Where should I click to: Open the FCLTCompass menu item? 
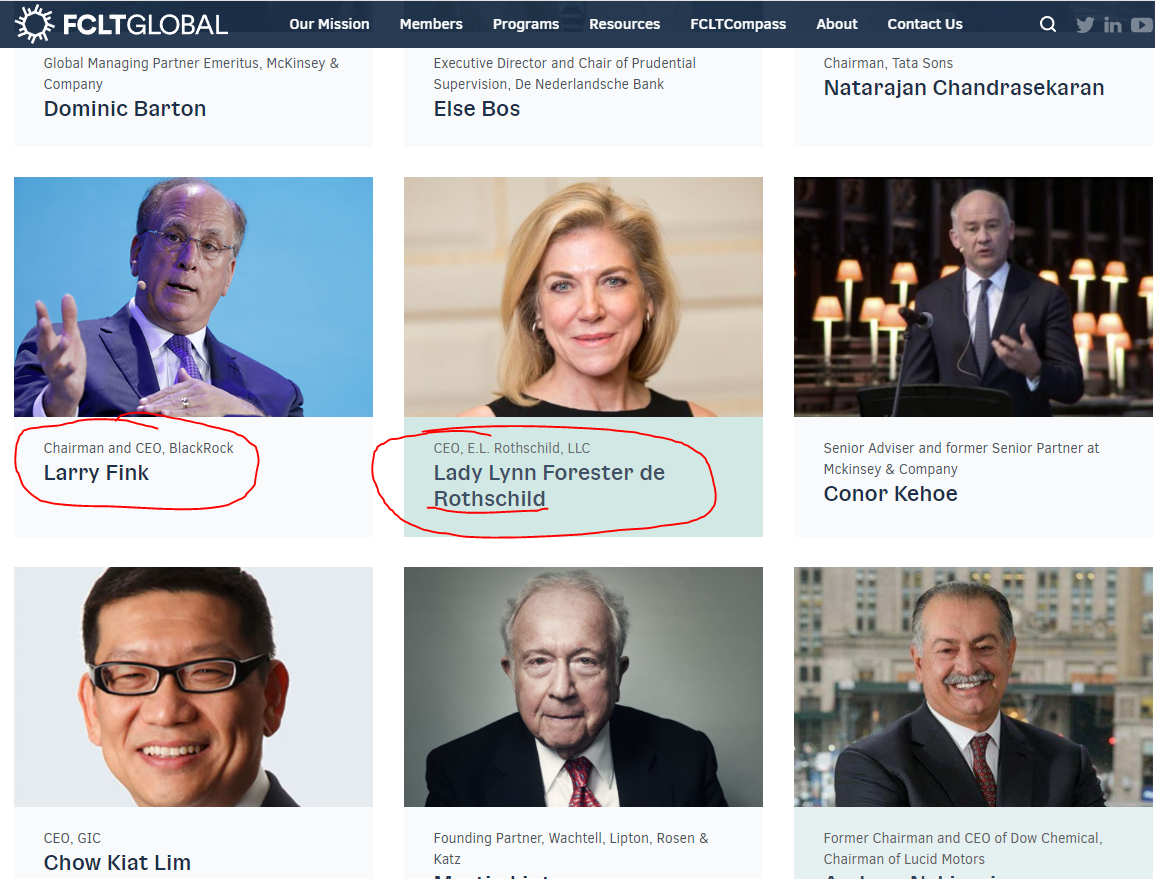(x=738, y=24)
